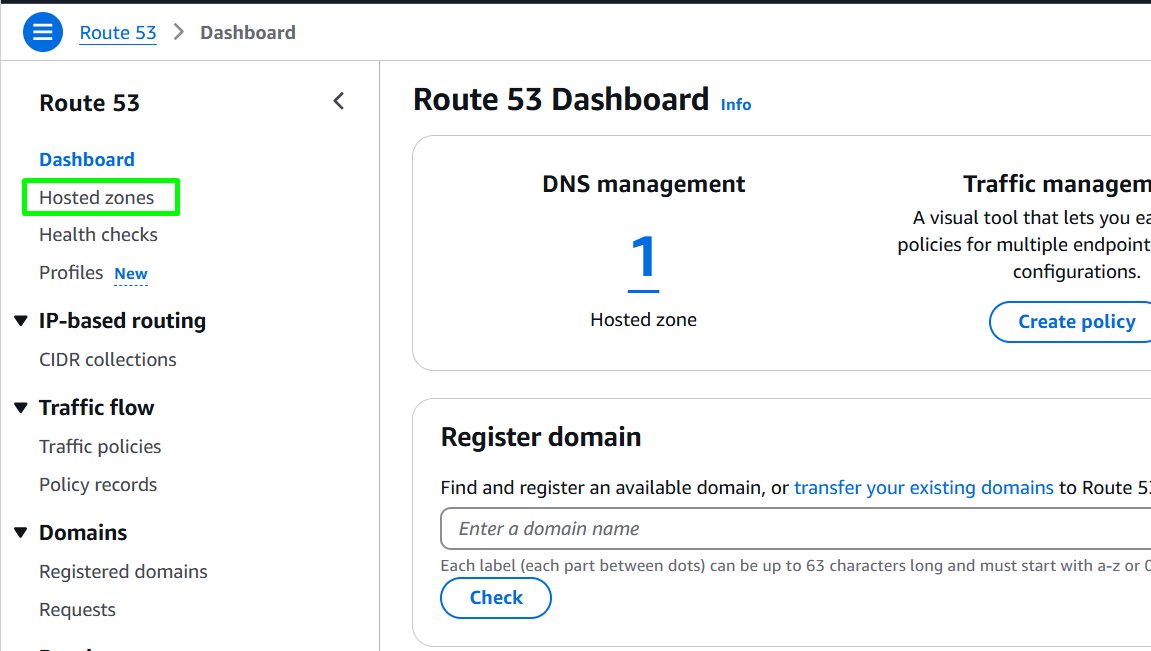This screenshot has height=651, width=1151.
Task: Open CIDR collections
Action: (108, 360)
